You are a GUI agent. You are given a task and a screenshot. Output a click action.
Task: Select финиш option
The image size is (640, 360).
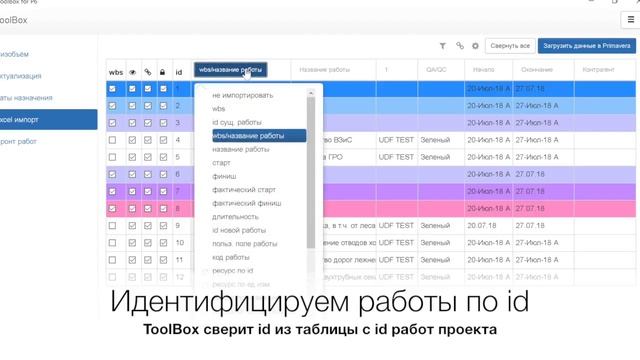tap(224, 176)
